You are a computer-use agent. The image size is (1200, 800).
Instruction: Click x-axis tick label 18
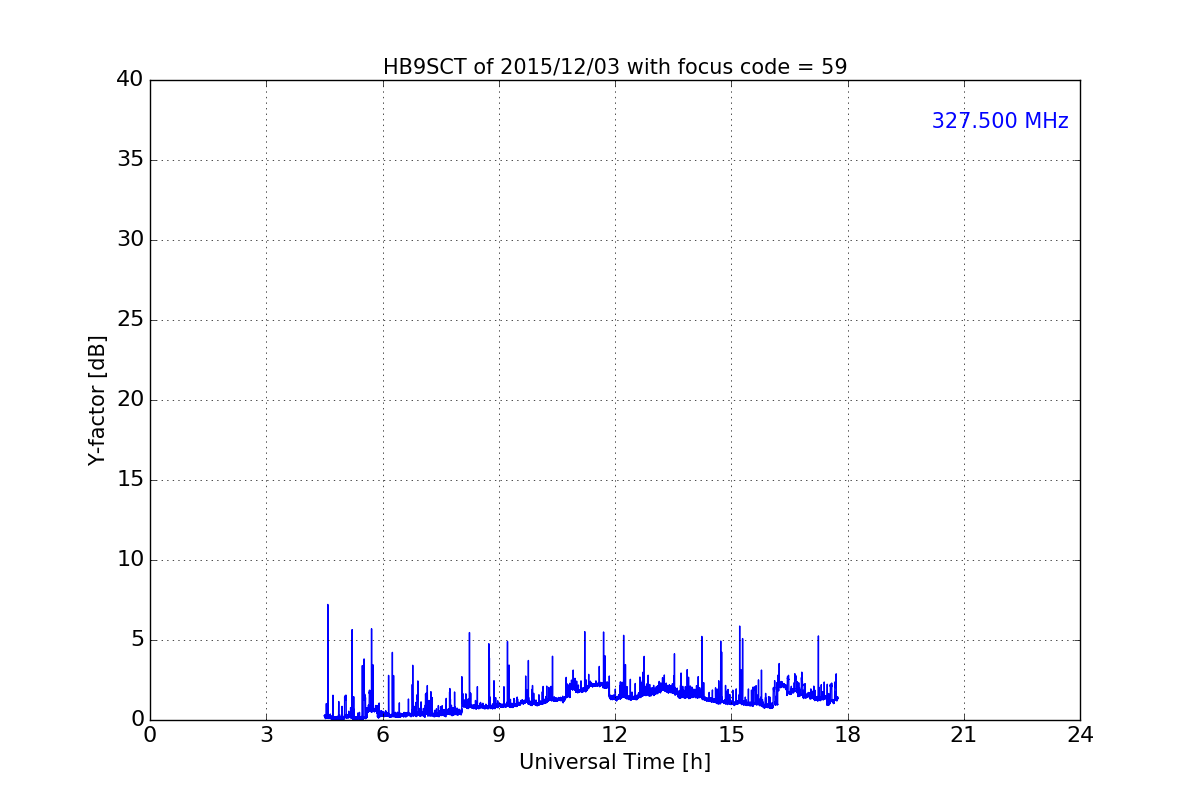pyautogui.click(x=848, y=735)
